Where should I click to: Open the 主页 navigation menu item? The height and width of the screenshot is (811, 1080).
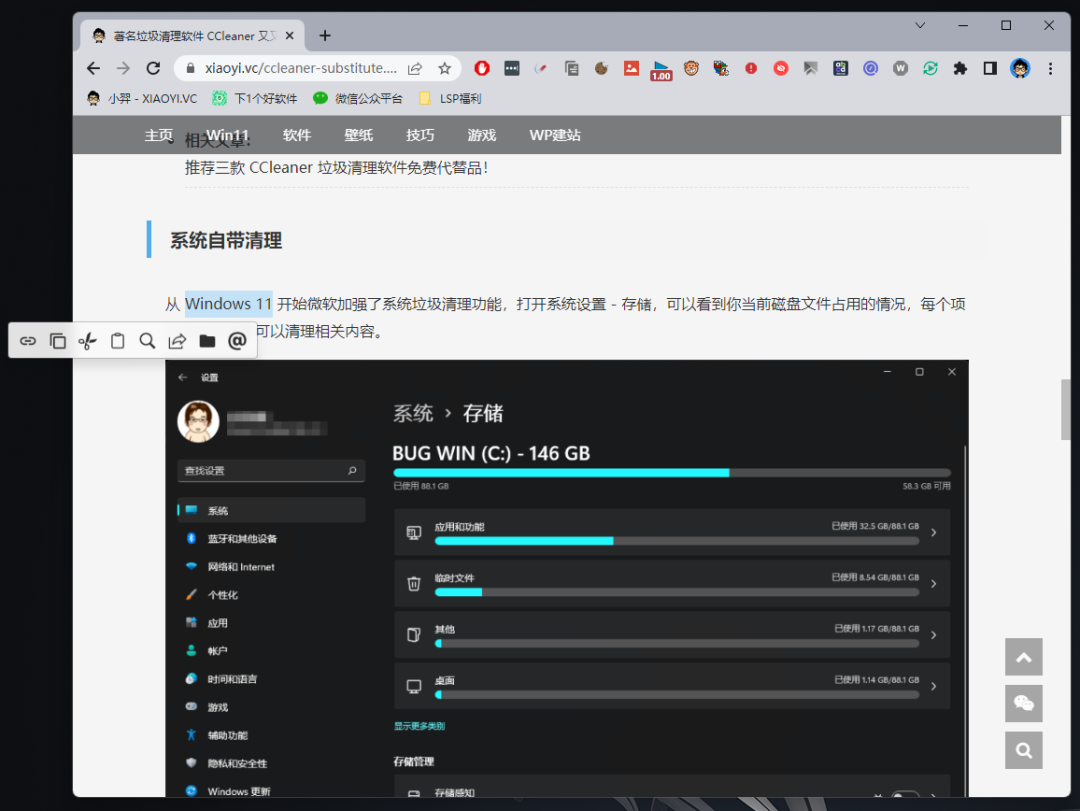click(x=158, y=135)
